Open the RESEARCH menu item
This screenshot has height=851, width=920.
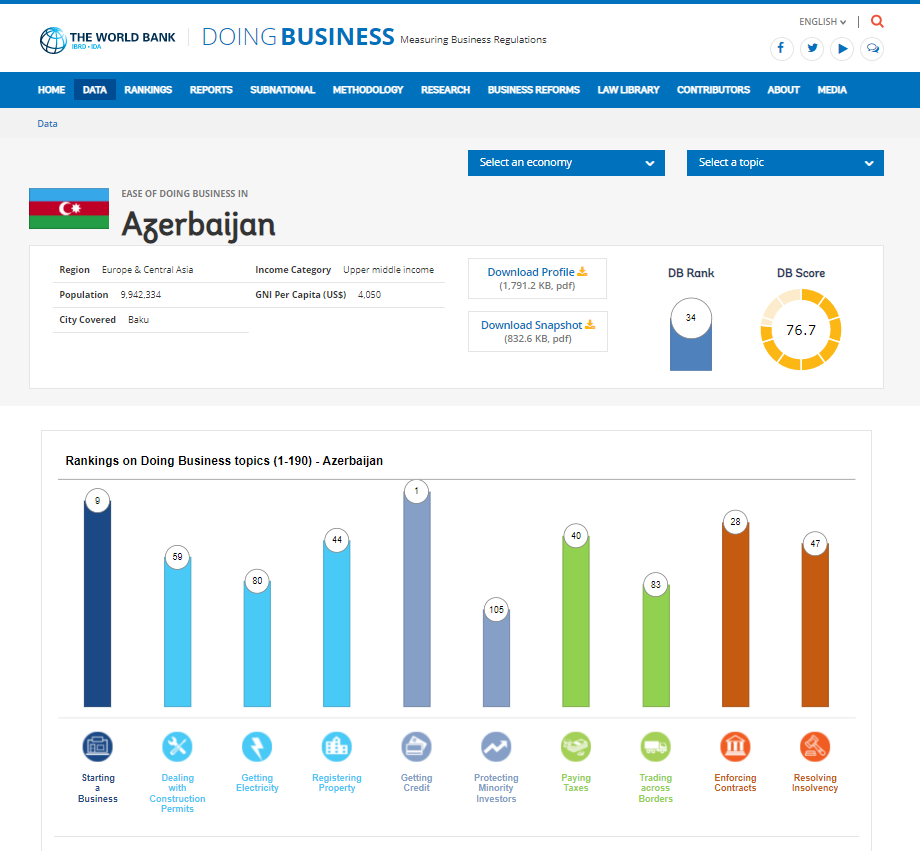[x=445, y=90]
